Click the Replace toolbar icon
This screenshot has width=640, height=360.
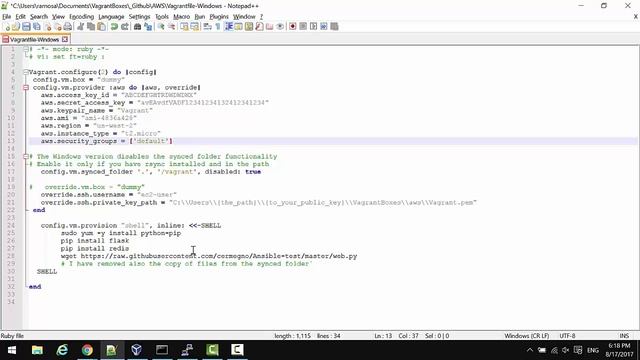pos(148,27)
